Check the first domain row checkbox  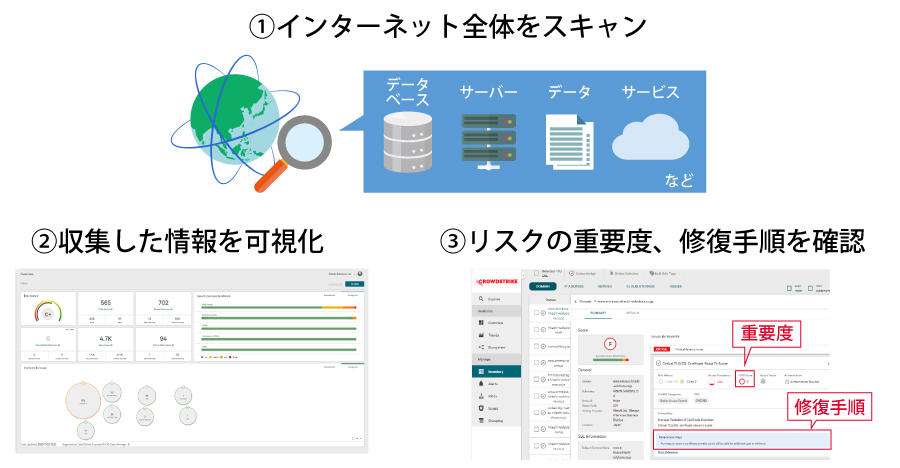(535, 312)
